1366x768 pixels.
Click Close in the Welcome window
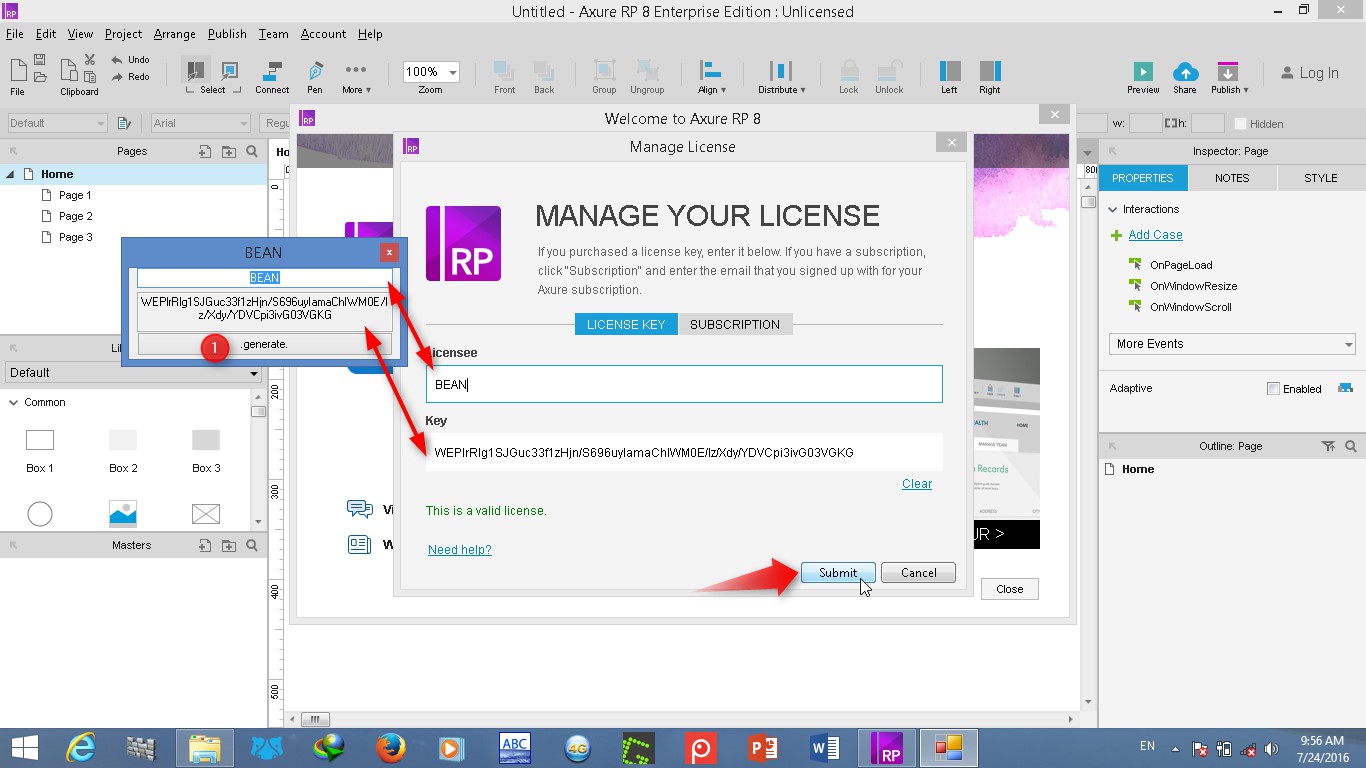coord(1010,589)
